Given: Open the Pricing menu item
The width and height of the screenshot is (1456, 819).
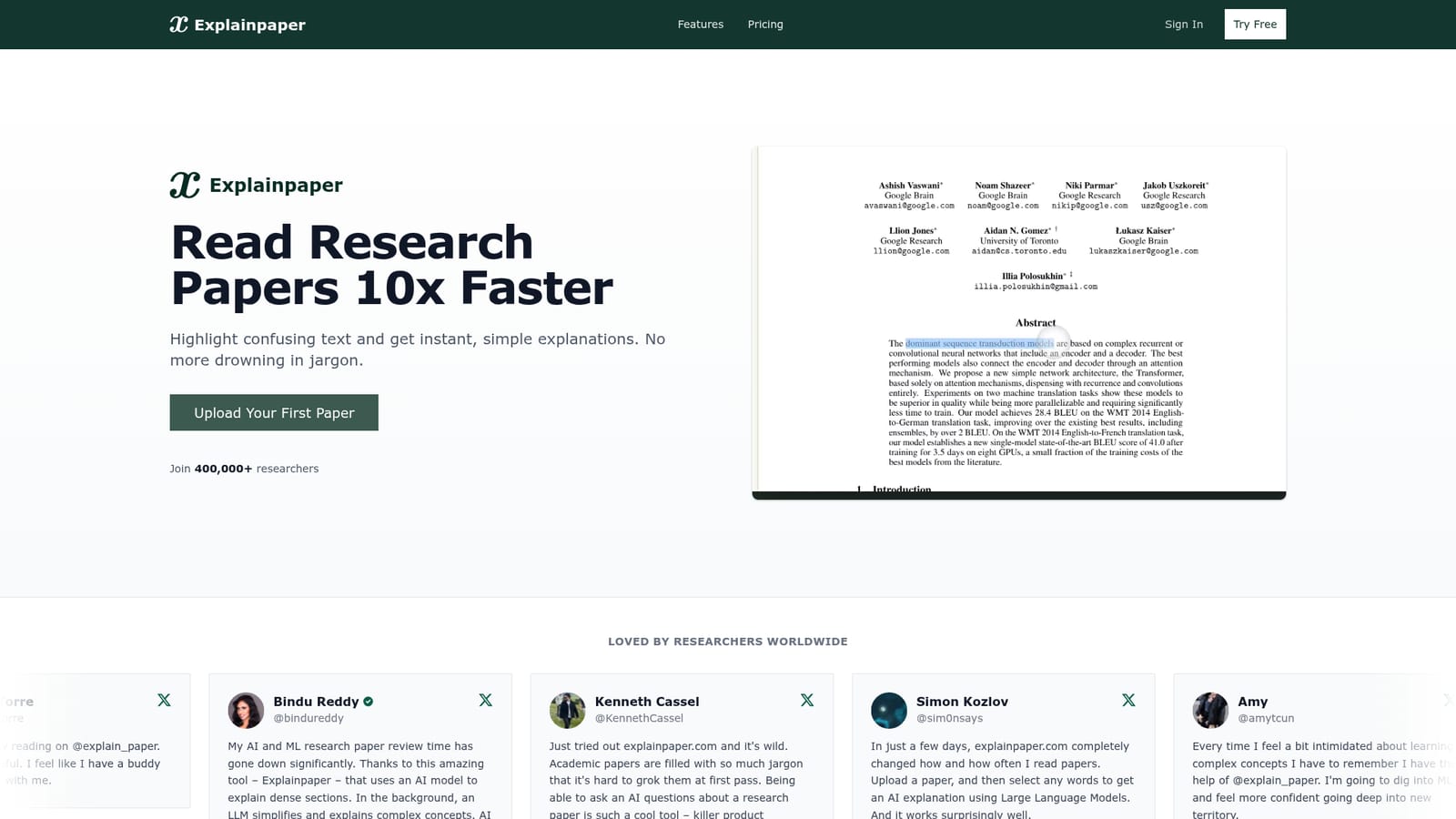Looking at the screenshot, I should coord(765,25).
